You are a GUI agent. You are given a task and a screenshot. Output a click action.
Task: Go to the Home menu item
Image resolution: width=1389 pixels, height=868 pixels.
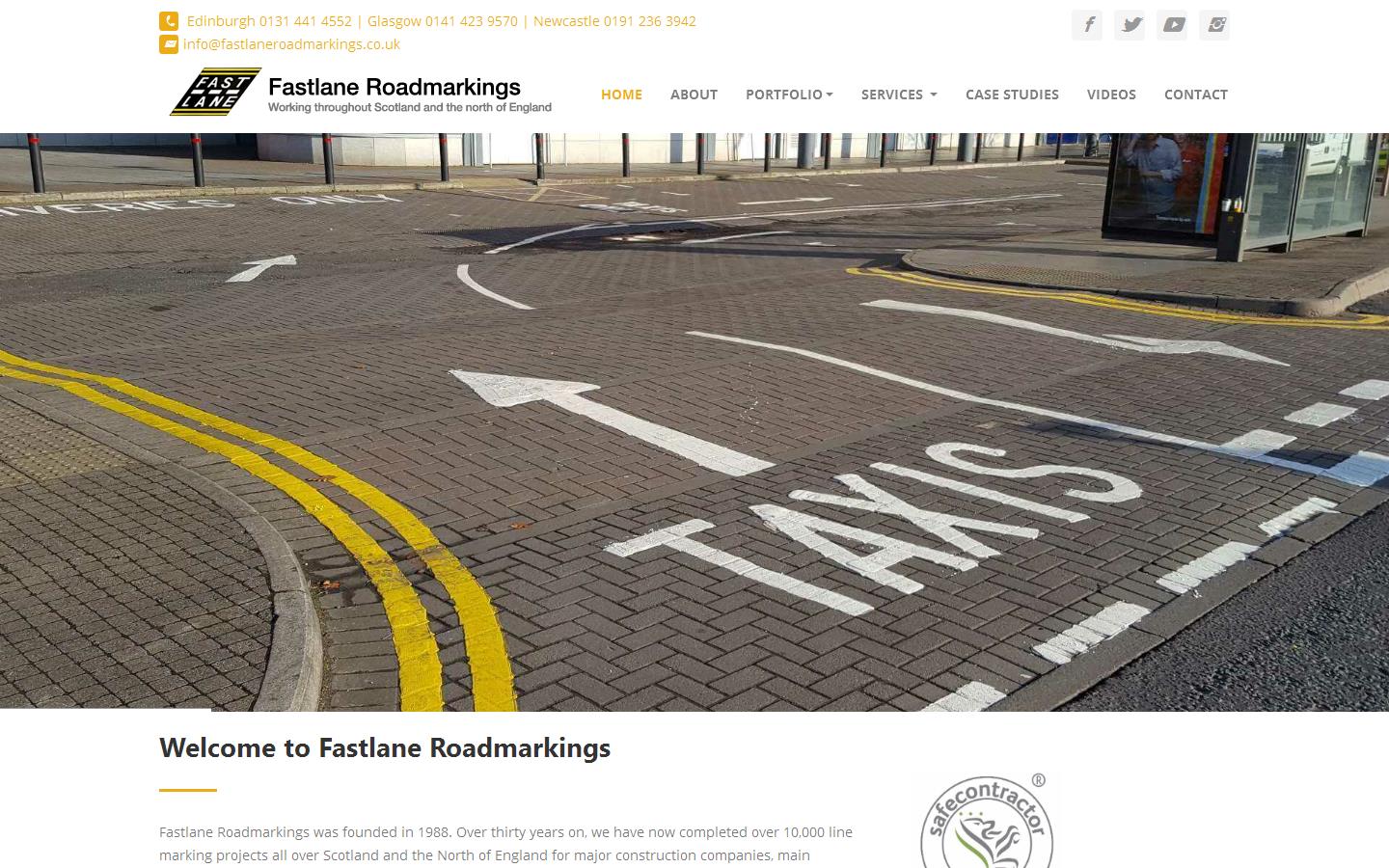pos(621,94)
